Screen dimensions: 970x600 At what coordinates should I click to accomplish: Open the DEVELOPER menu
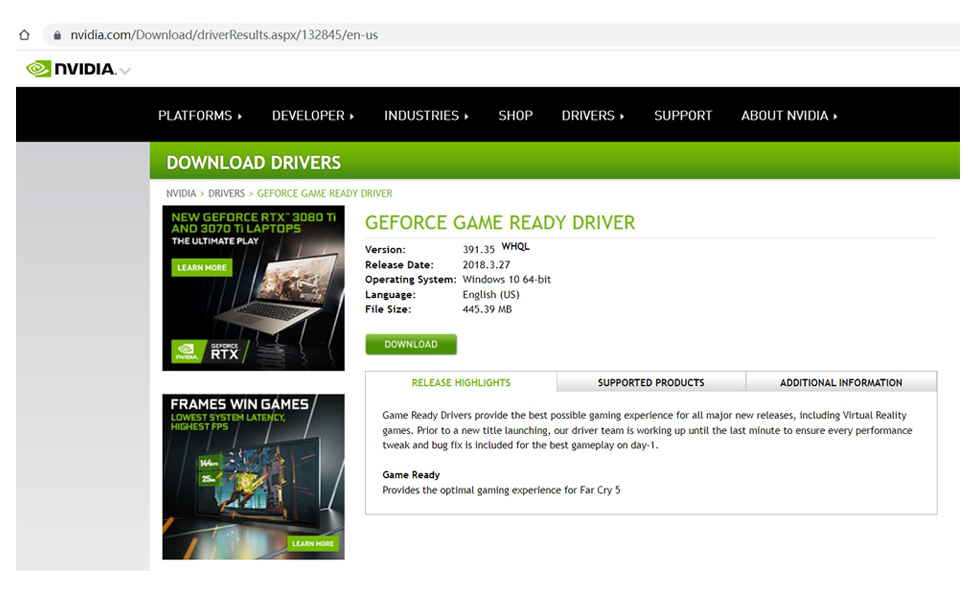pyautogui.click(x=312, y=116)
